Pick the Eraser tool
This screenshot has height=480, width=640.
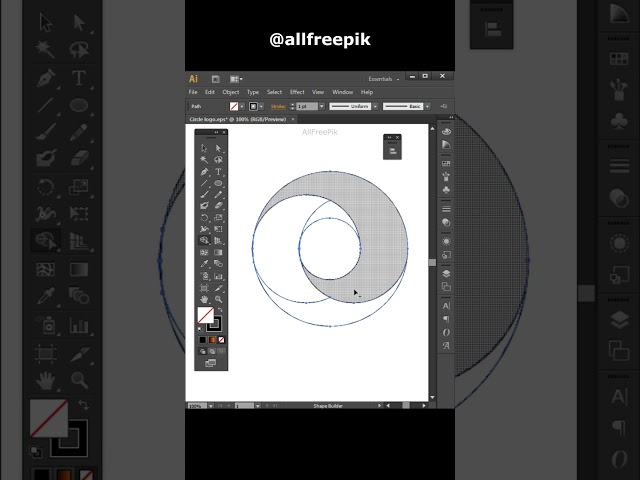tap(218, 206)
